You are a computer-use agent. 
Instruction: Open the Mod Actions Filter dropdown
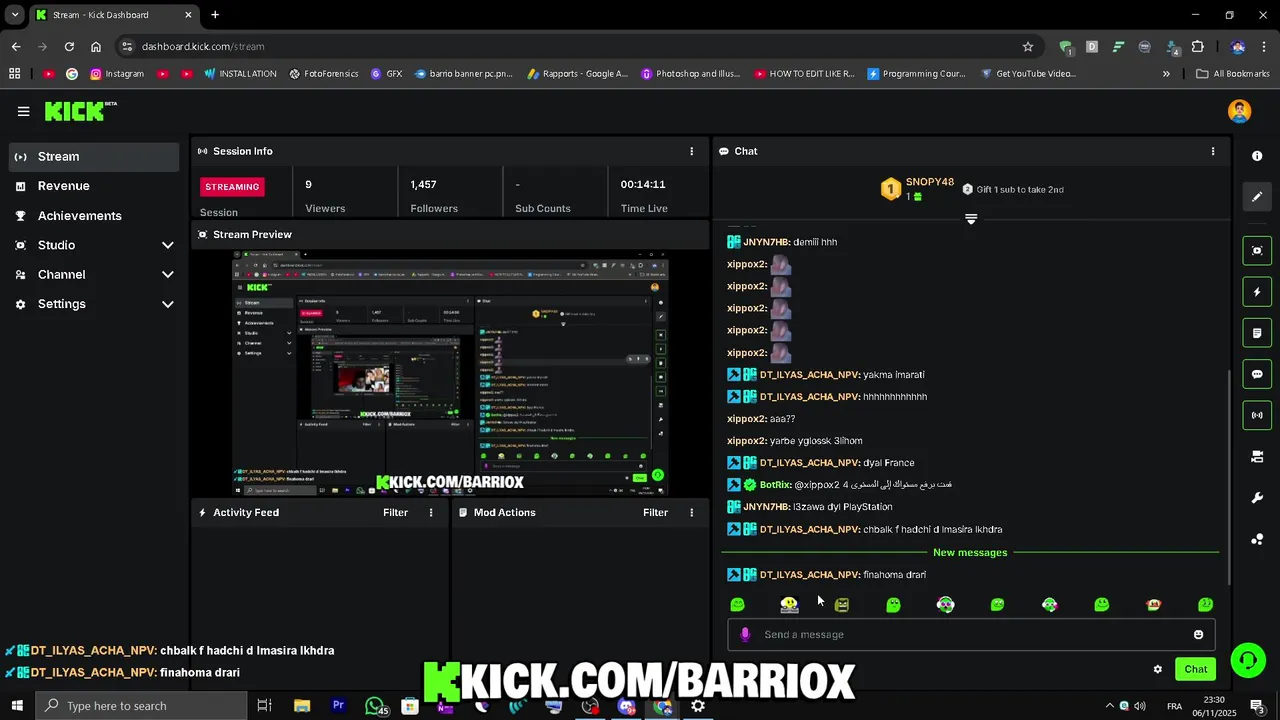(655, 512)
